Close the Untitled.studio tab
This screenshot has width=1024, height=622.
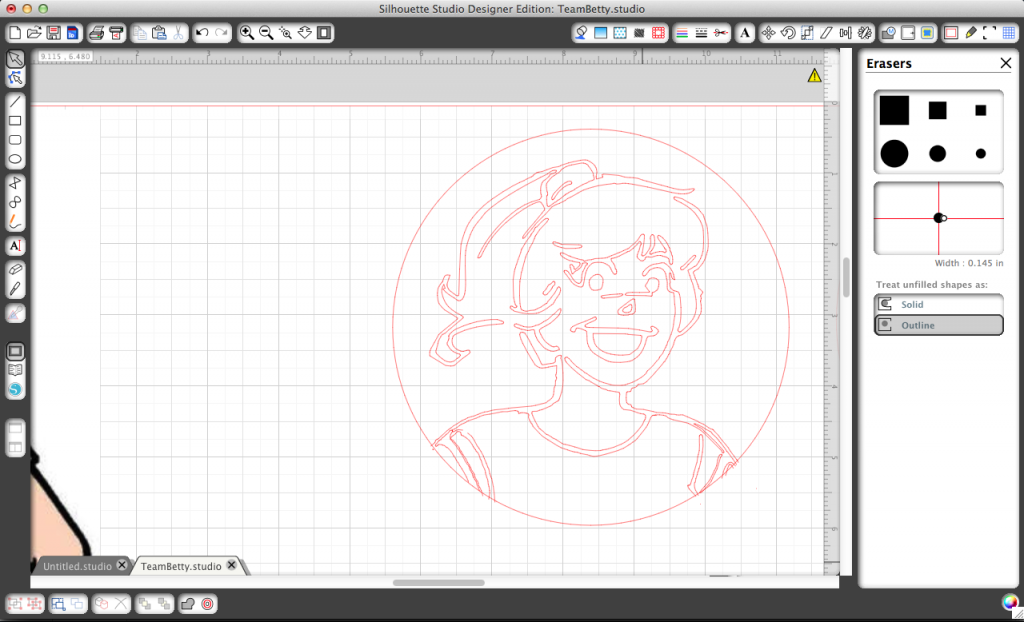coord(122,565)
